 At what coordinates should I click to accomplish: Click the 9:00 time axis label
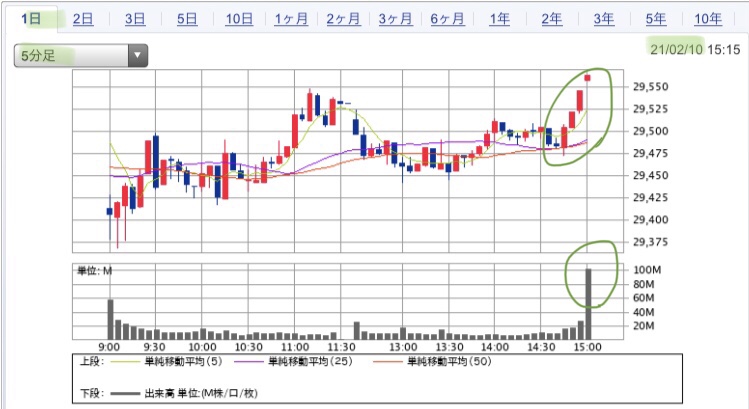click(x=109, y=347)
